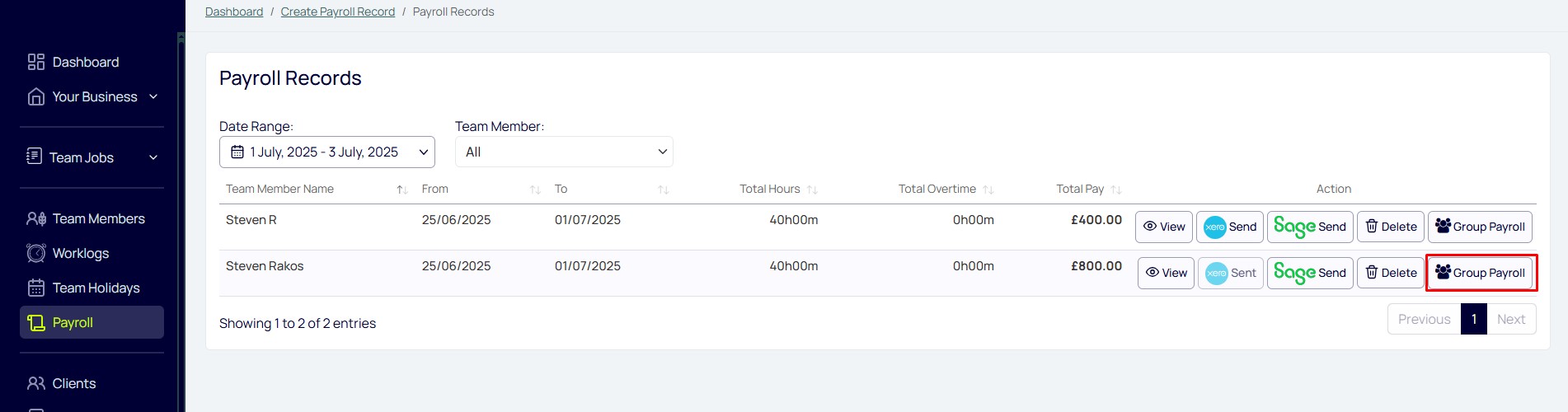This screenshot has width=1568, height=412.
Task: Send Steven Rakos payroll to Sage
Action: 1309,273
